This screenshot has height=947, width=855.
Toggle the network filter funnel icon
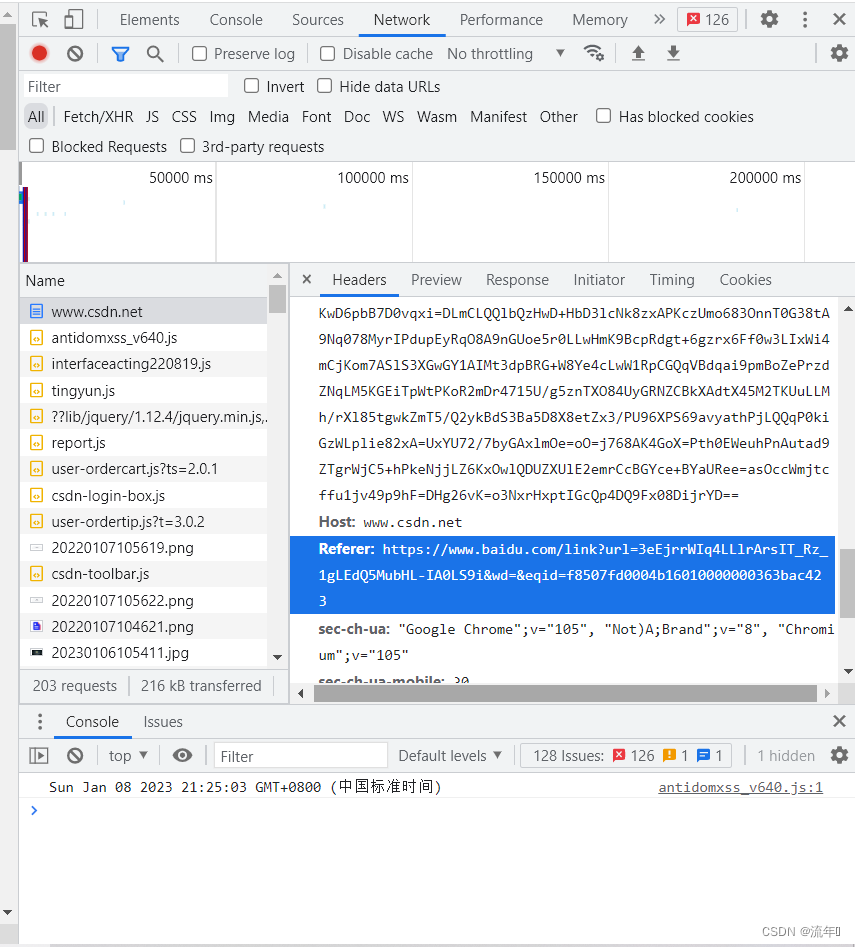120,54
